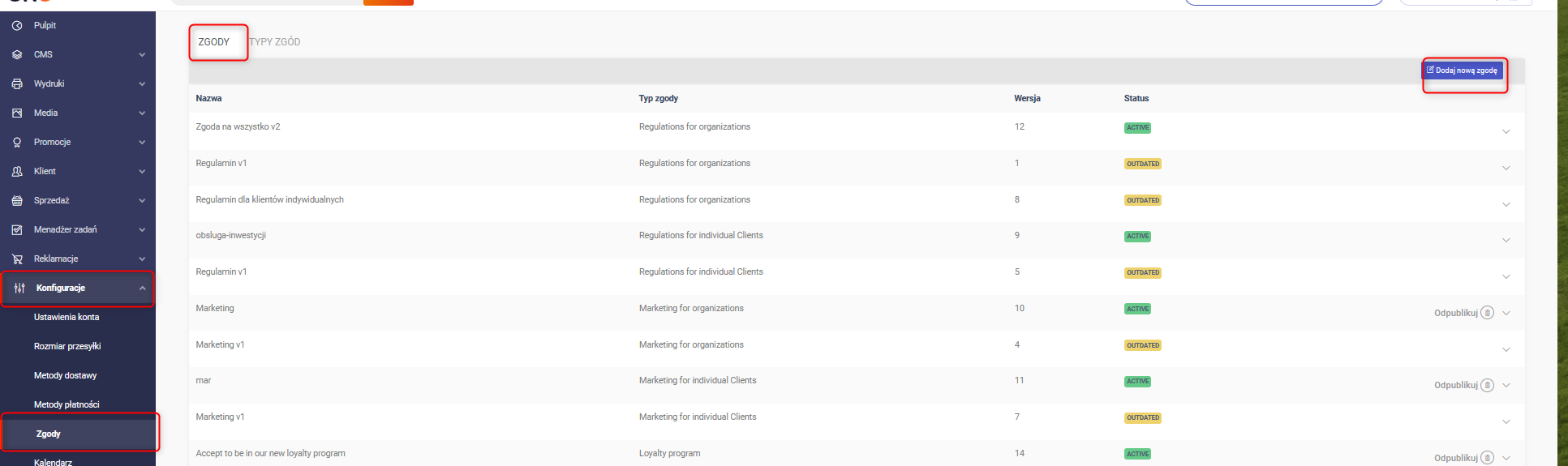Expand the obsluga-inwestycji row chevron

1506,240
